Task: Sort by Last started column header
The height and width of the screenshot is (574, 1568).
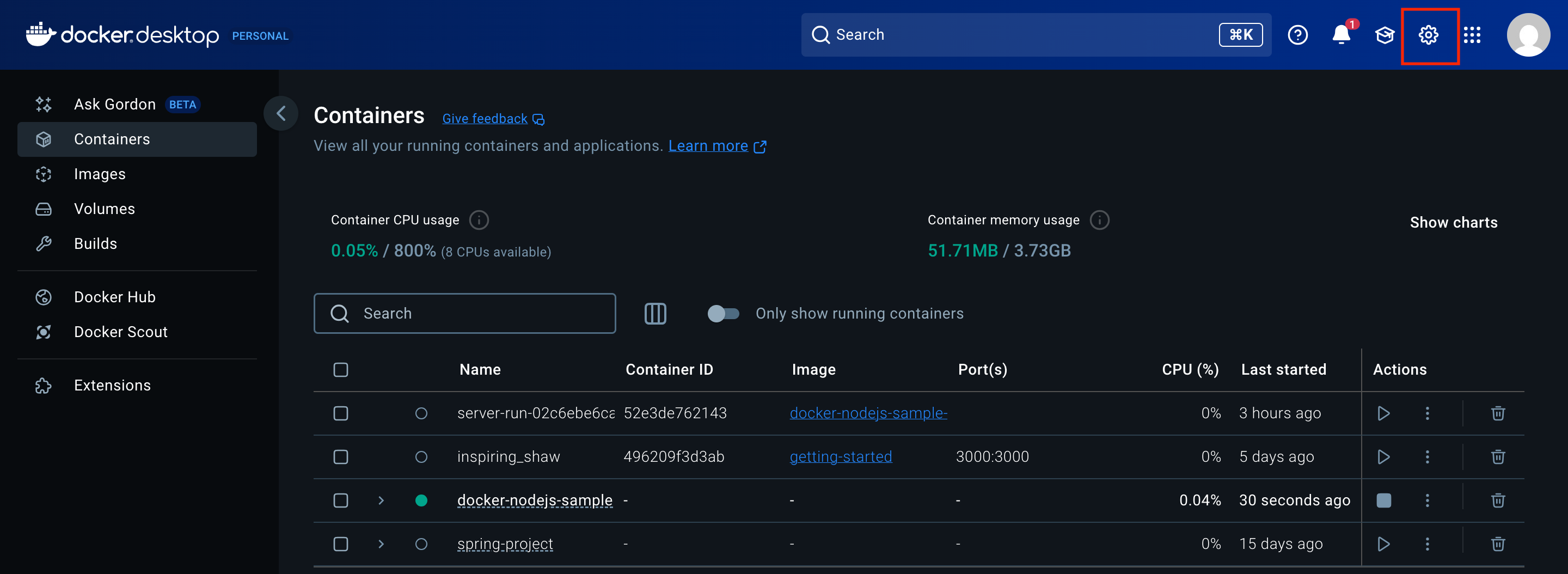Action: [x=1284, y=369]
